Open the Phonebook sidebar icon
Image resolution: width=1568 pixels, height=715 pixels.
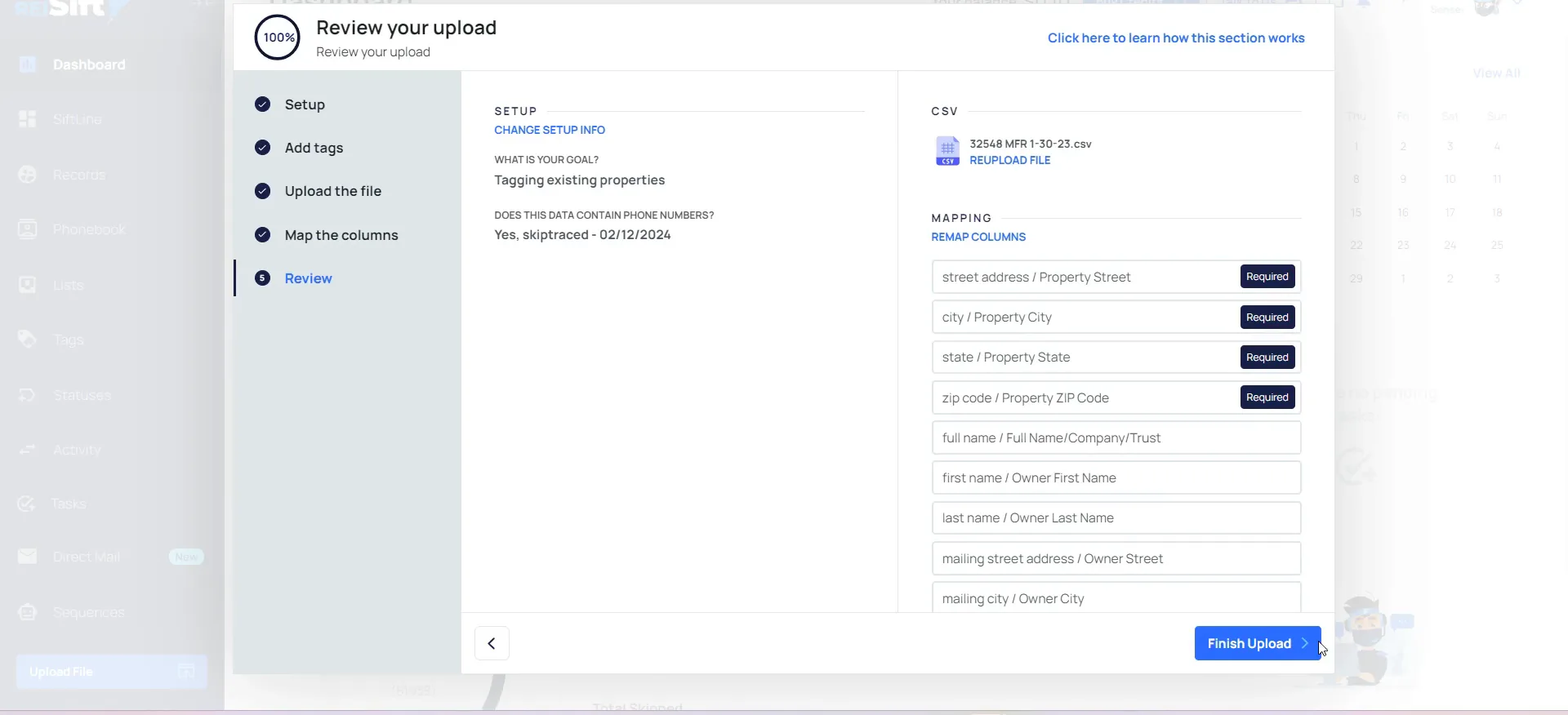coord(28,229)
